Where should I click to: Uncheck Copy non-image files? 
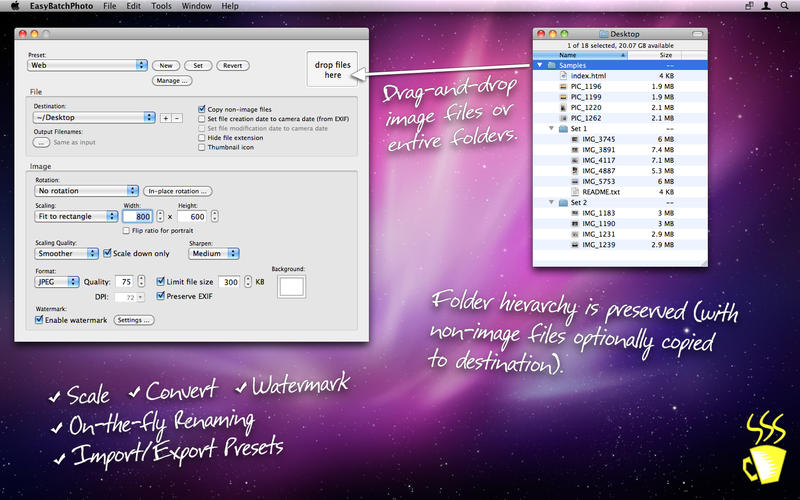[x=203, y=109]
